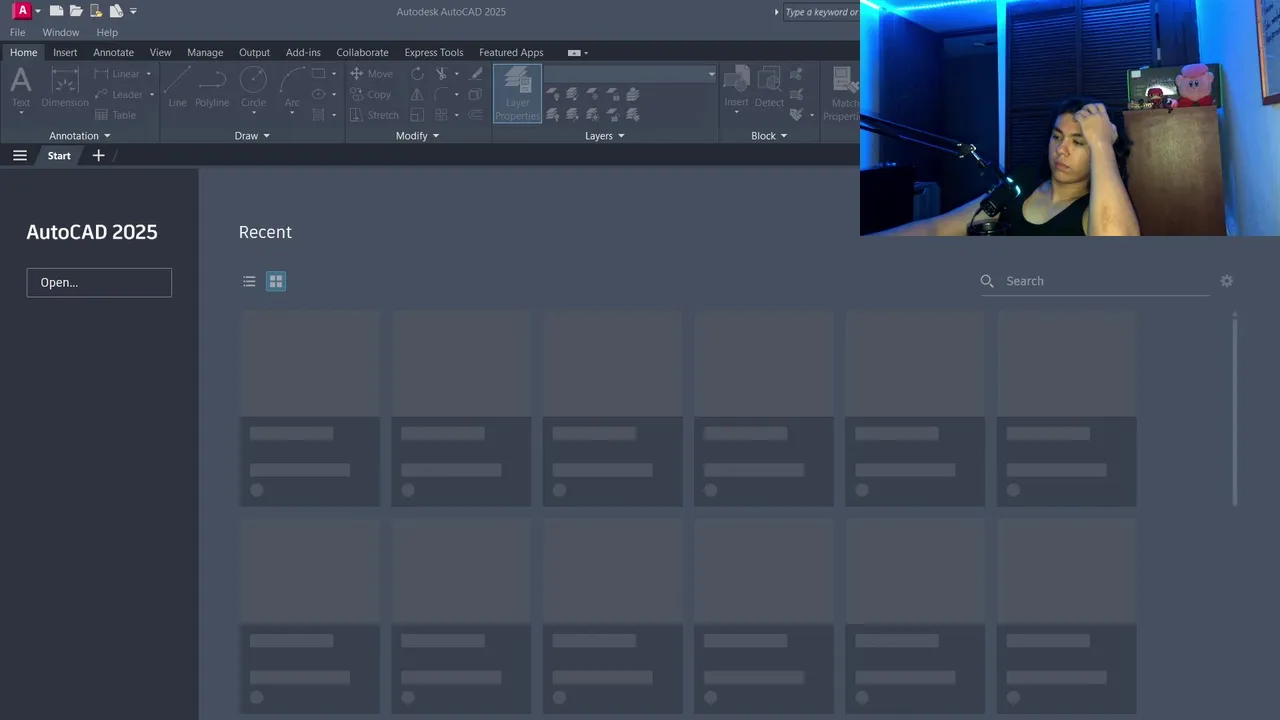Image resolution: width=1280 pixels, height=720 pixels.
Task: Open settings gear next to Search
Action: [x=1226, y=281]
